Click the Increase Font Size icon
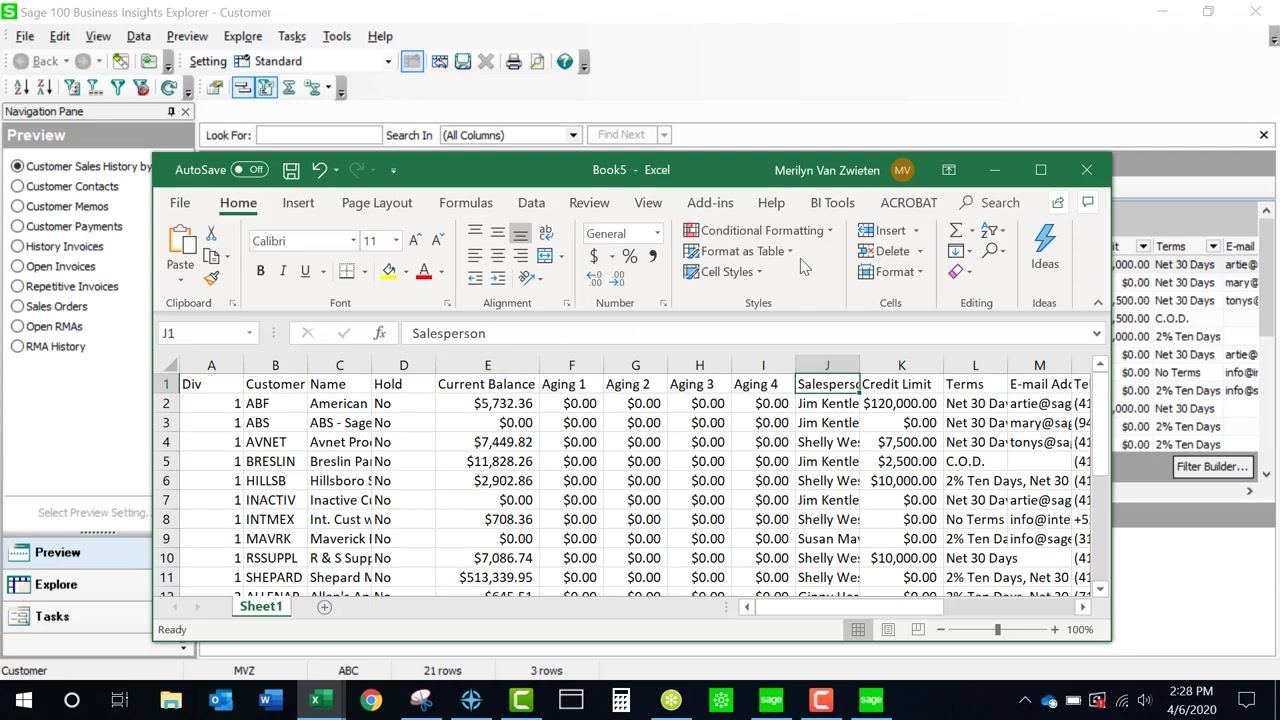This screenshot has height=720, width=1280. coord(416,241)
